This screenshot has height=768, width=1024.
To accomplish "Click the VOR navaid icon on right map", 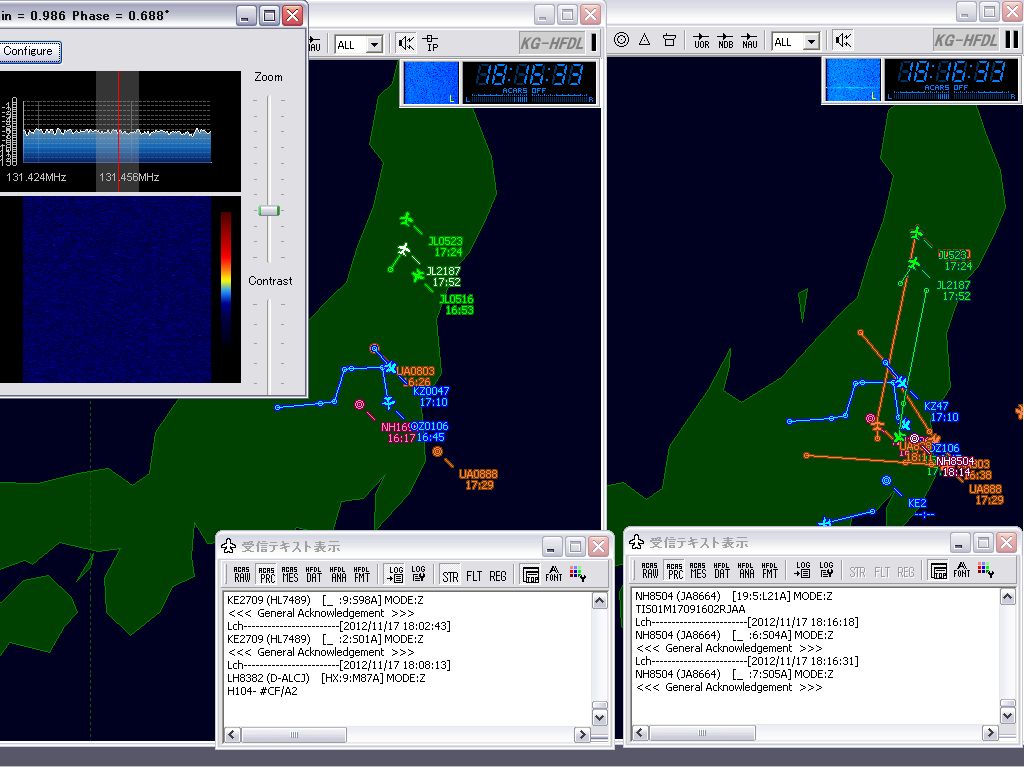I will tap(699, 42).
